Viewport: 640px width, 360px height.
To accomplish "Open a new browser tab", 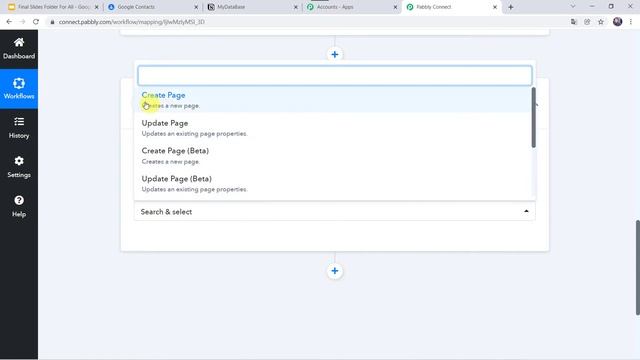I will pos(511,7).
